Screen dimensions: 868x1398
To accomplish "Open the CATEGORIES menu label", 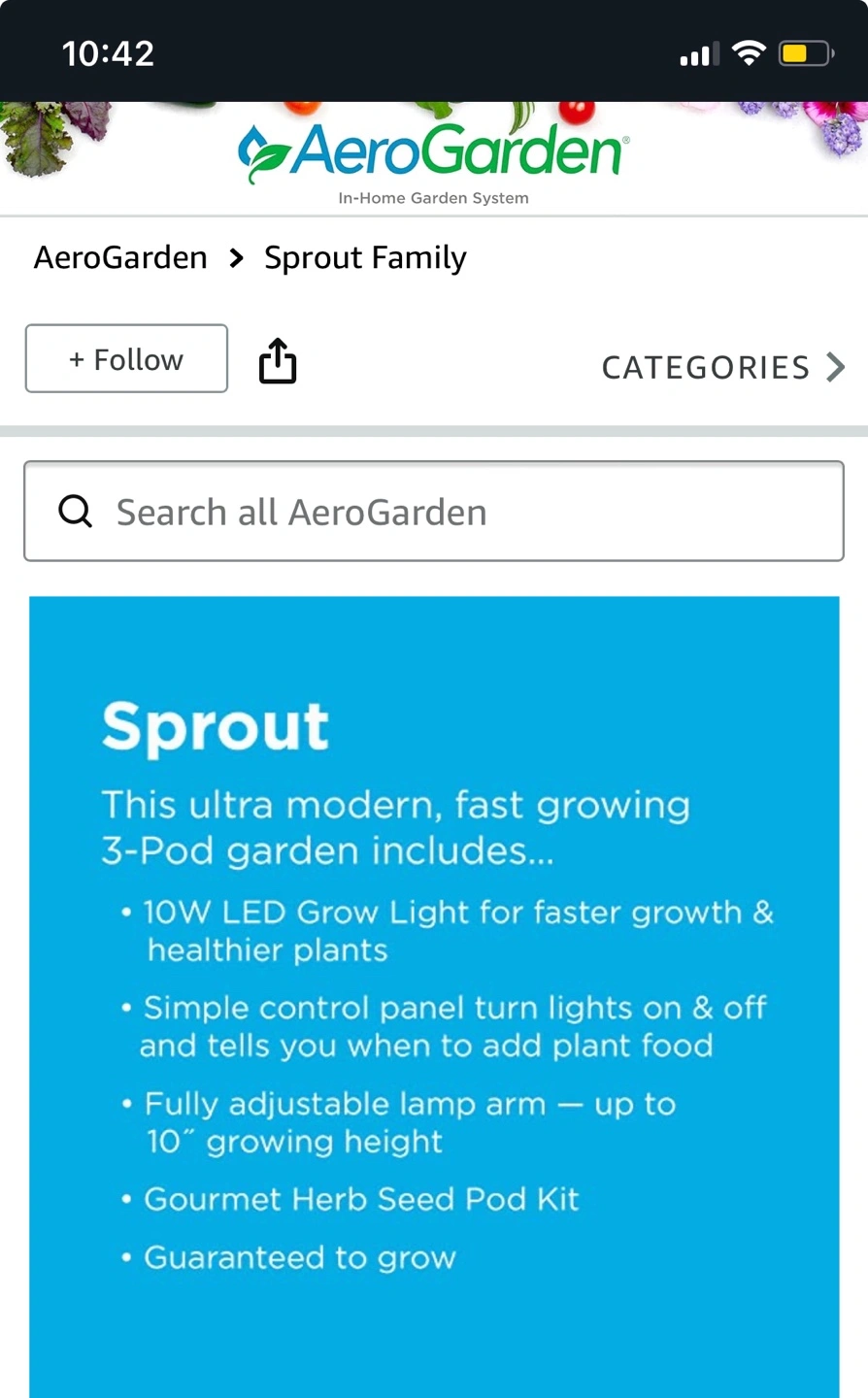I will pos(706,367).
